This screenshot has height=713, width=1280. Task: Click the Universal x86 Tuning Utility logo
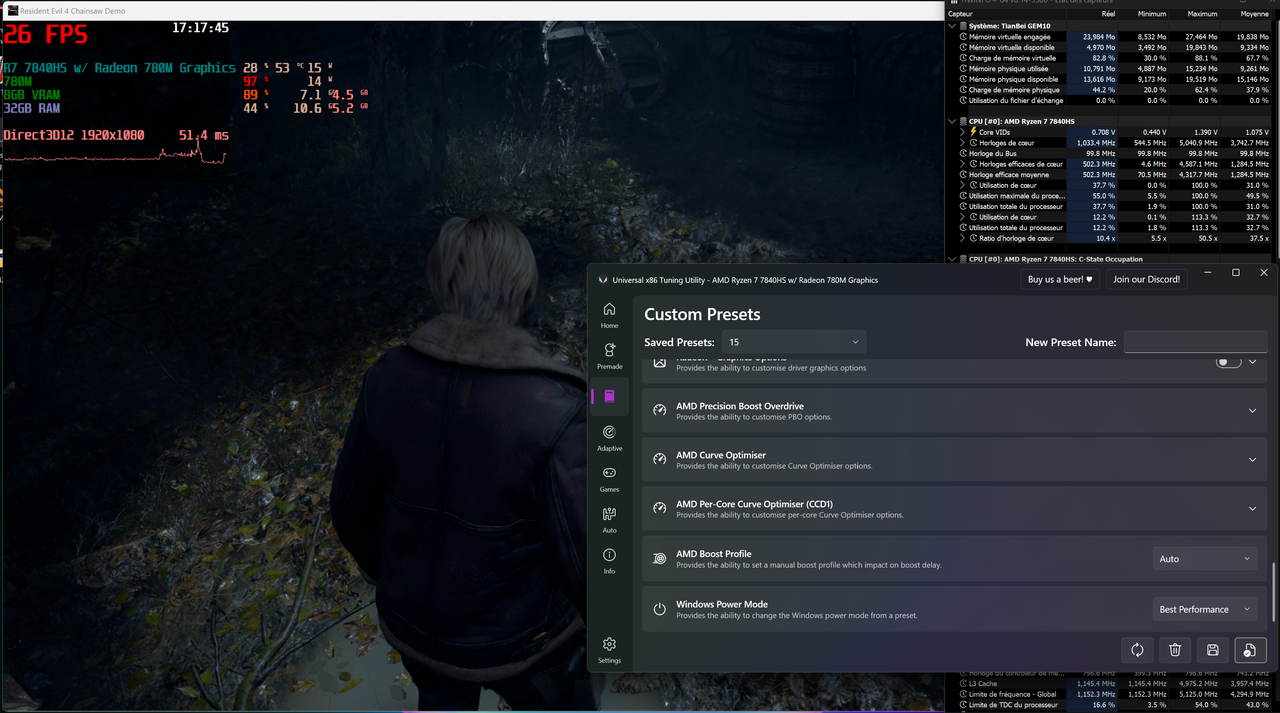tap(602, 280)
